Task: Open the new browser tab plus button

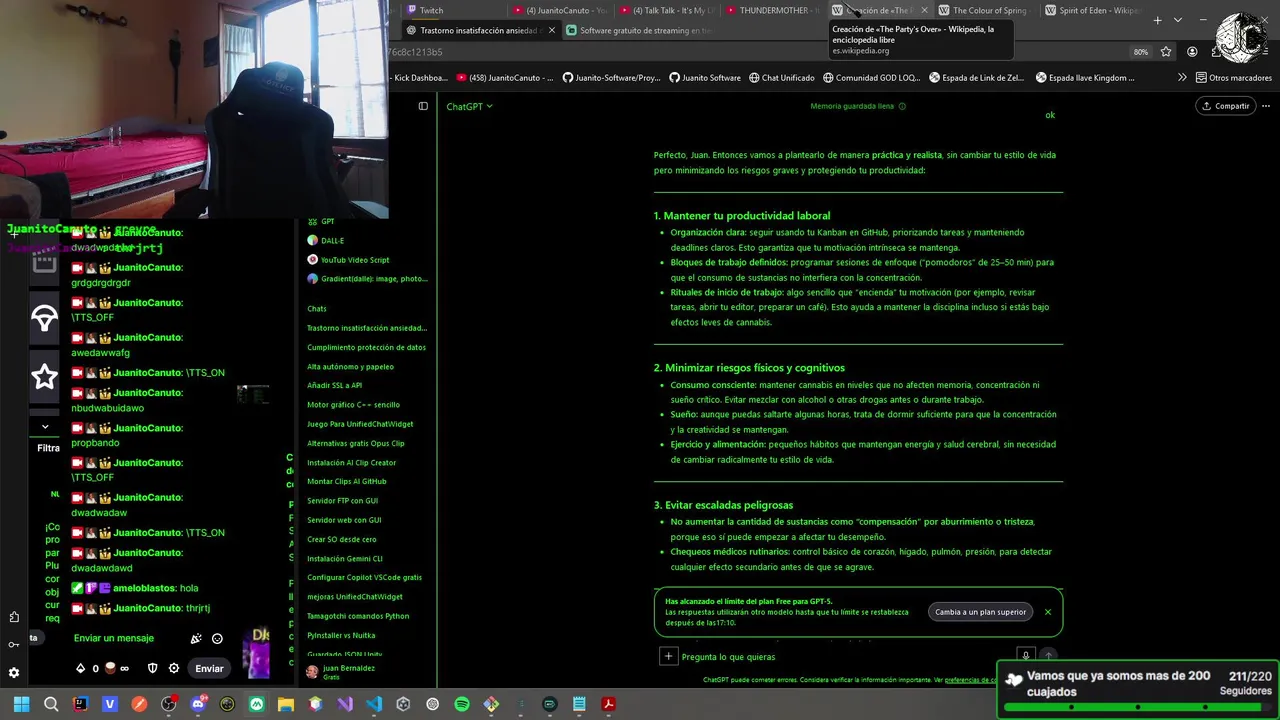Action: [1157, 20]
